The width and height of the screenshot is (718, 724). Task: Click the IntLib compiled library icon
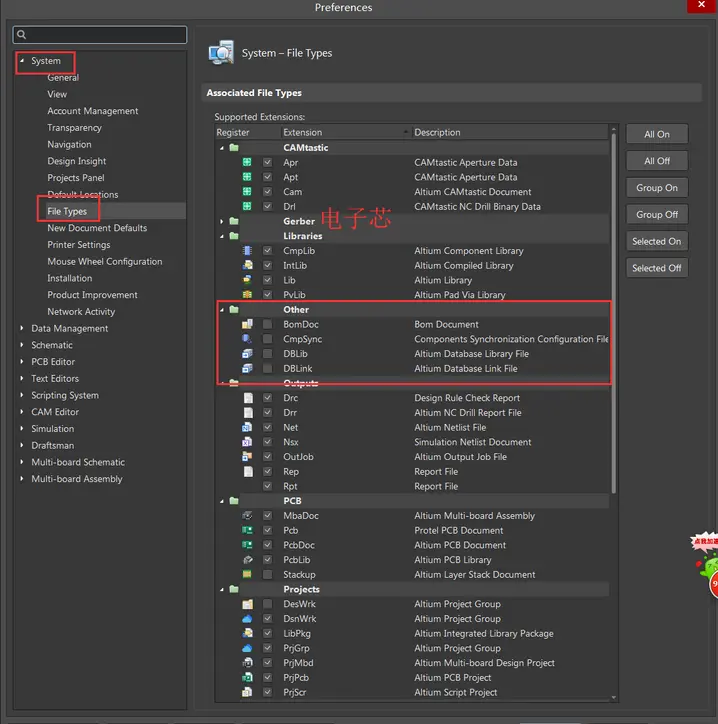point(247,265)
